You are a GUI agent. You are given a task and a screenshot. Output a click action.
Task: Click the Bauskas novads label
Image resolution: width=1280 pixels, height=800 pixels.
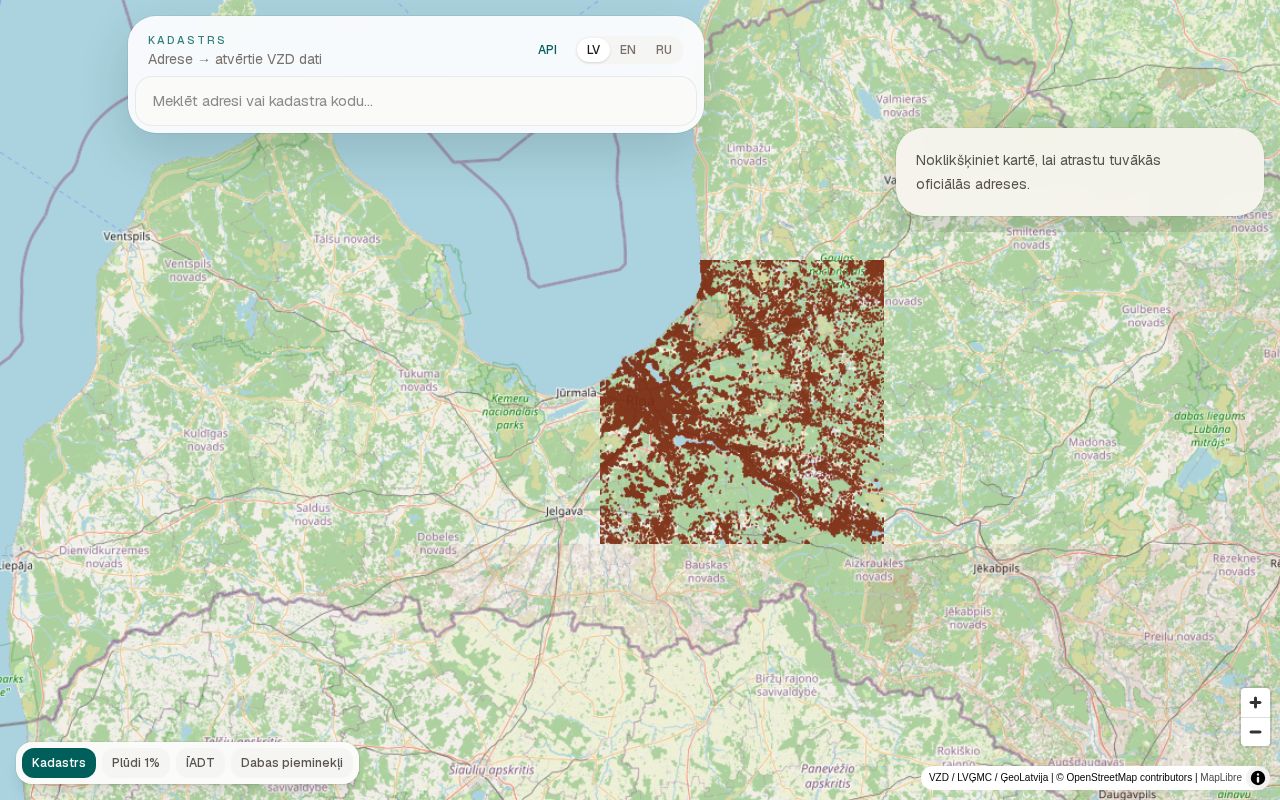[x=706, y=571]
